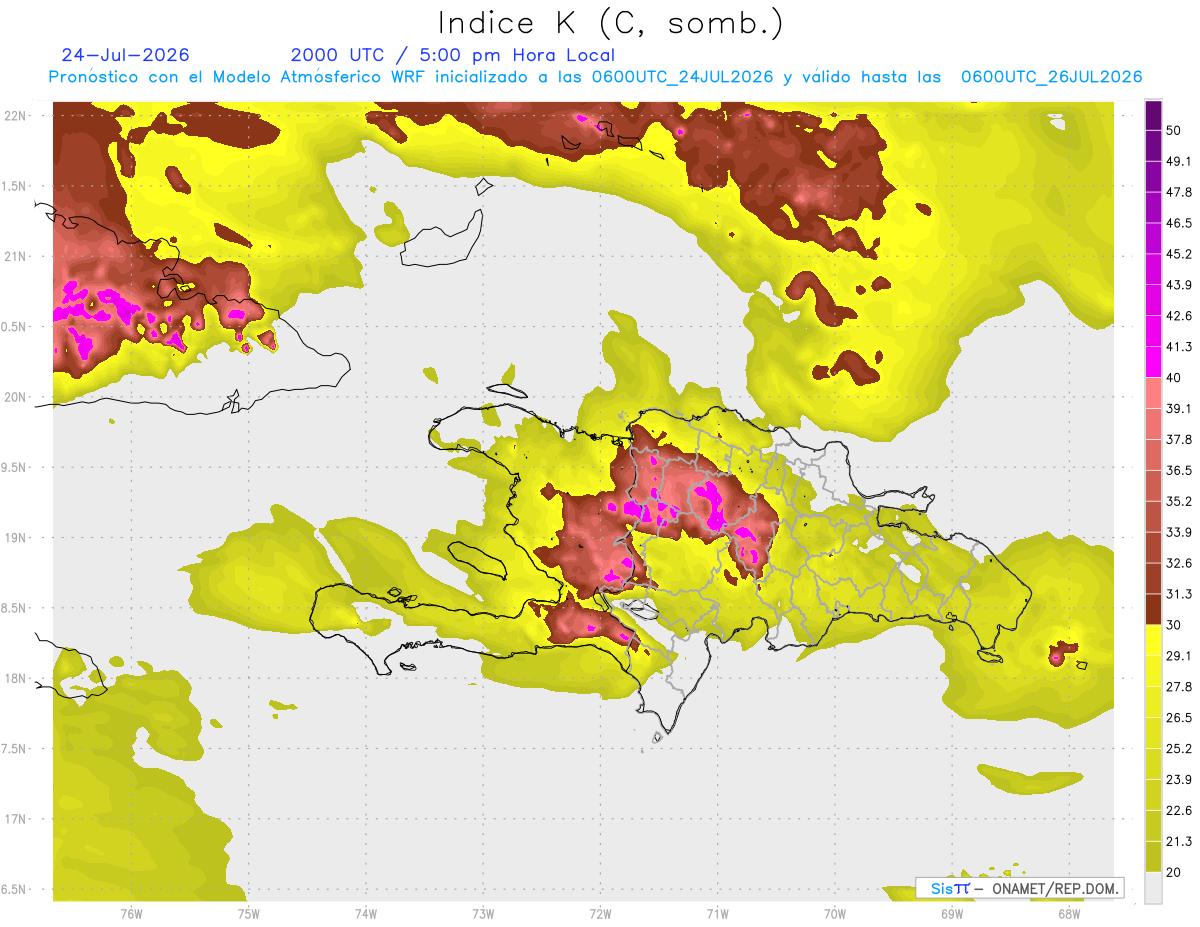The width and height of the screenshot is (1200, 927).
Task: Select the colorbar value 36.5
Action: coord(1179,470)
